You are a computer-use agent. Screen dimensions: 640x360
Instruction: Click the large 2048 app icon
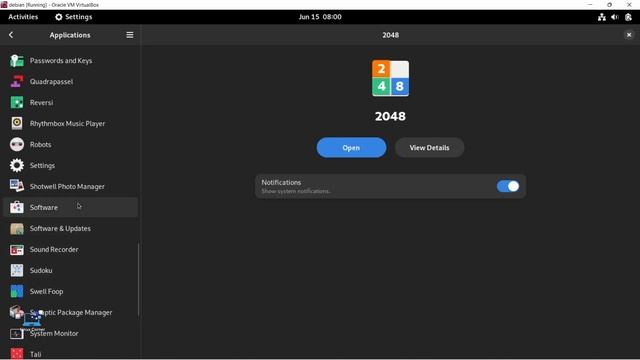(x=390, y=78)
